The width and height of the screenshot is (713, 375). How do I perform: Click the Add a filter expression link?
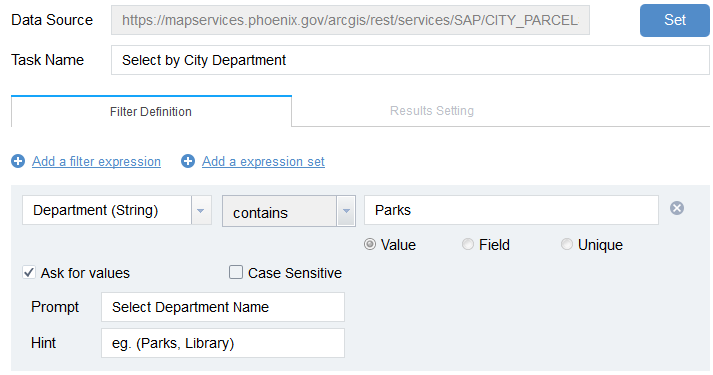tap(96, 161)
